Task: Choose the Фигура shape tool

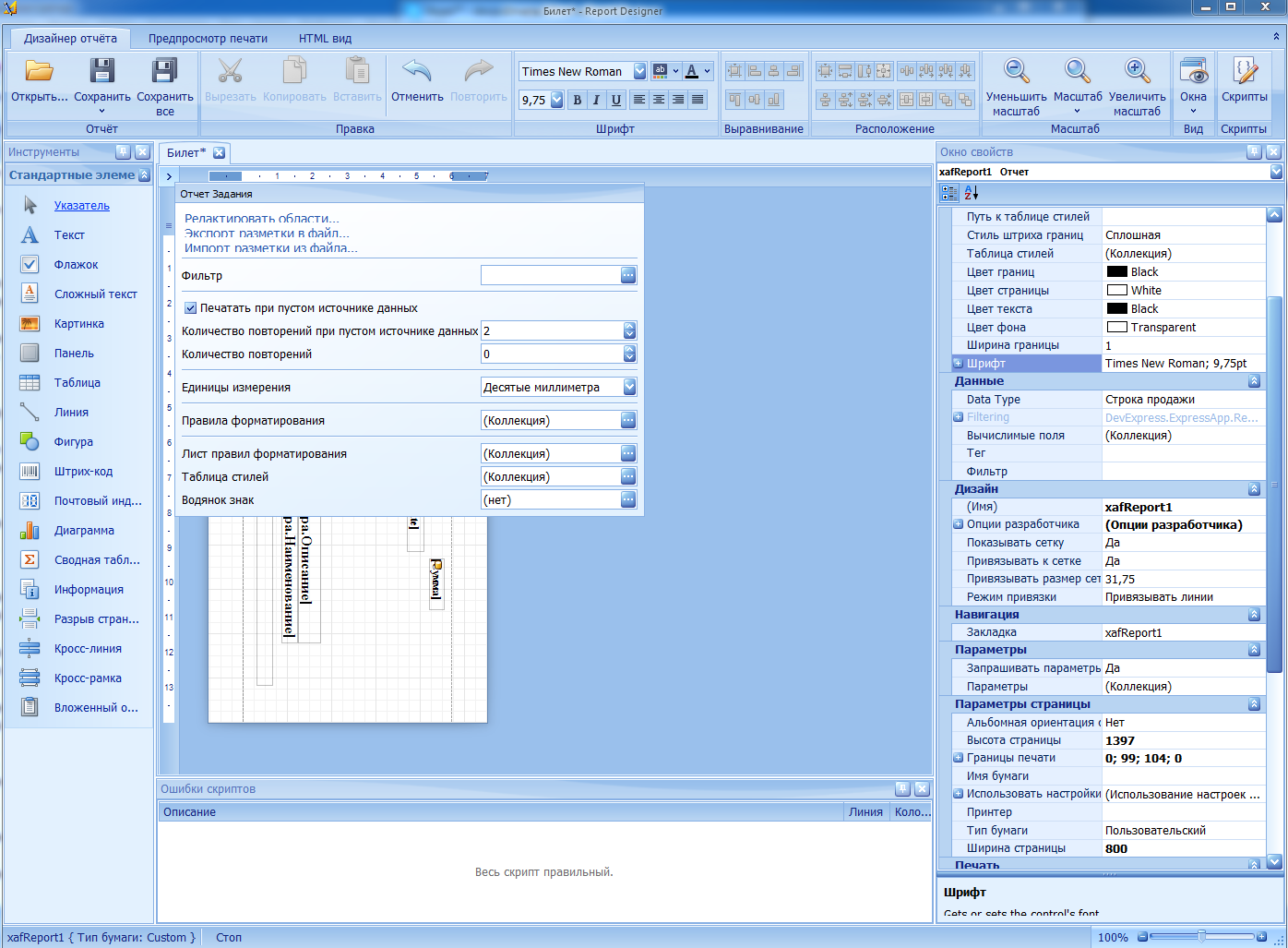Action: pos(73,442)
